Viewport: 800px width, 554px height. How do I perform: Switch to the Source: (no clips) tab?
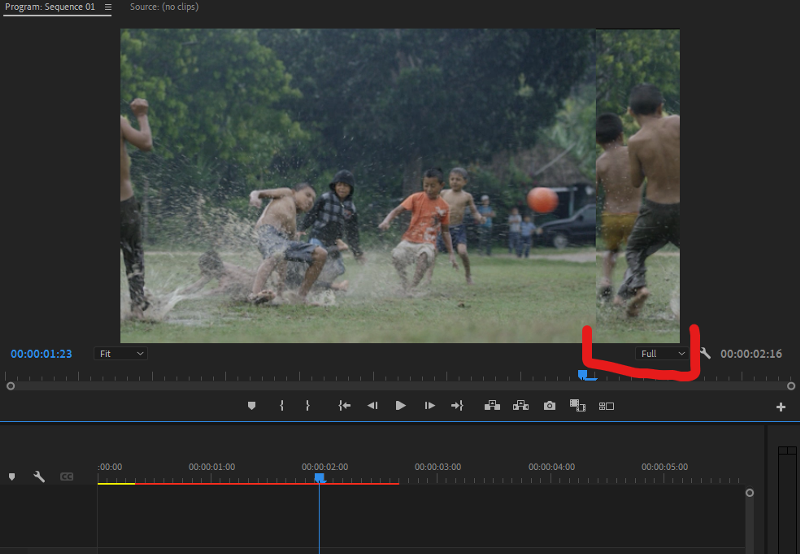(x=164, y=7)
